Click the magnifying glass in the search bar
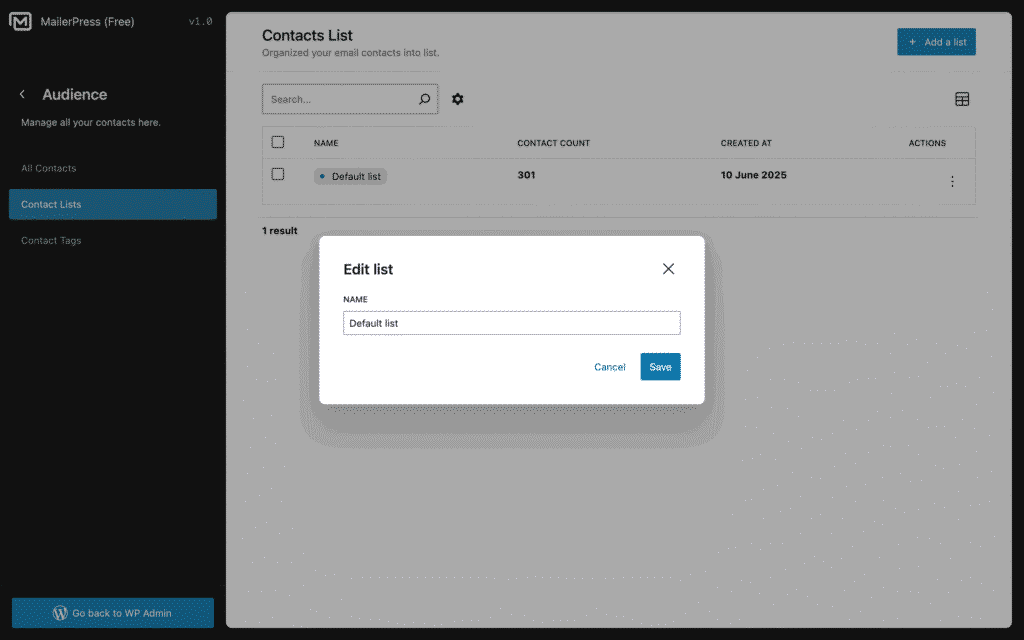Viewport: 1024px width, 640px height. [424, 99]
